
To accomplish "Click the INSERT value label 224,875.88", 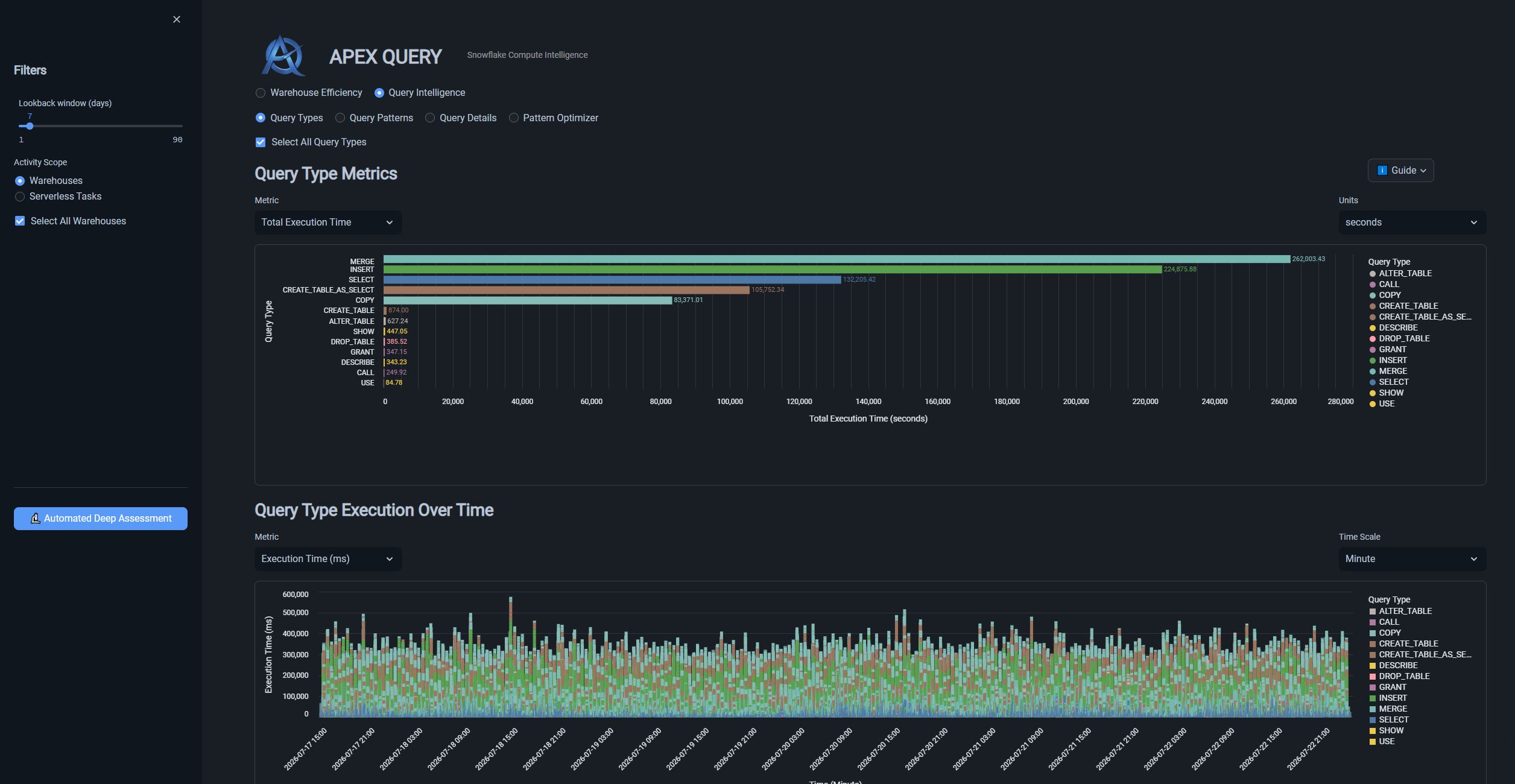I will click(1180, 270).
